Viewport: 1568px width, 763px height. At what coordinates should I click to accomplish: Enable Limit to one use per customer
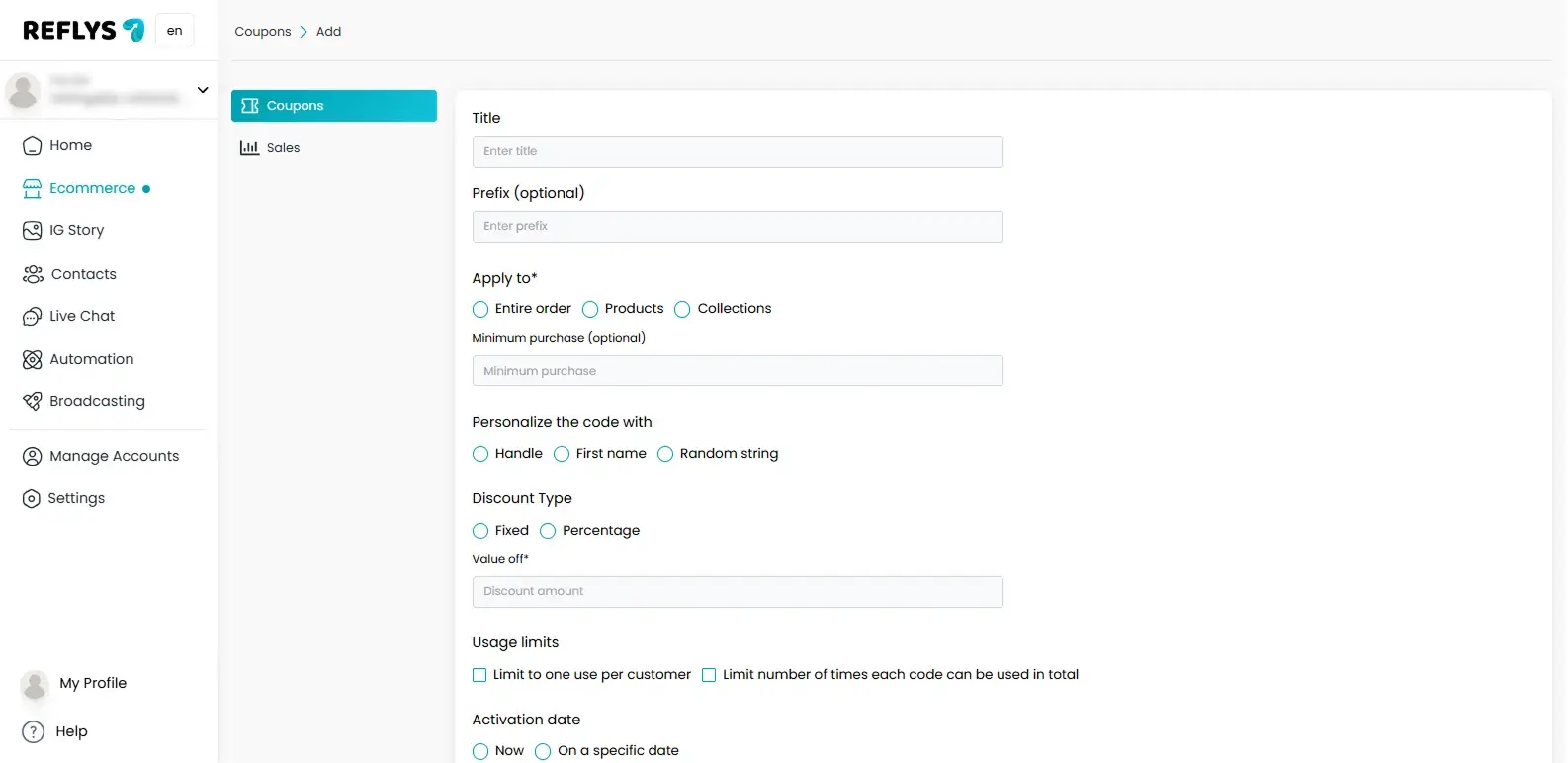(479, 675)
